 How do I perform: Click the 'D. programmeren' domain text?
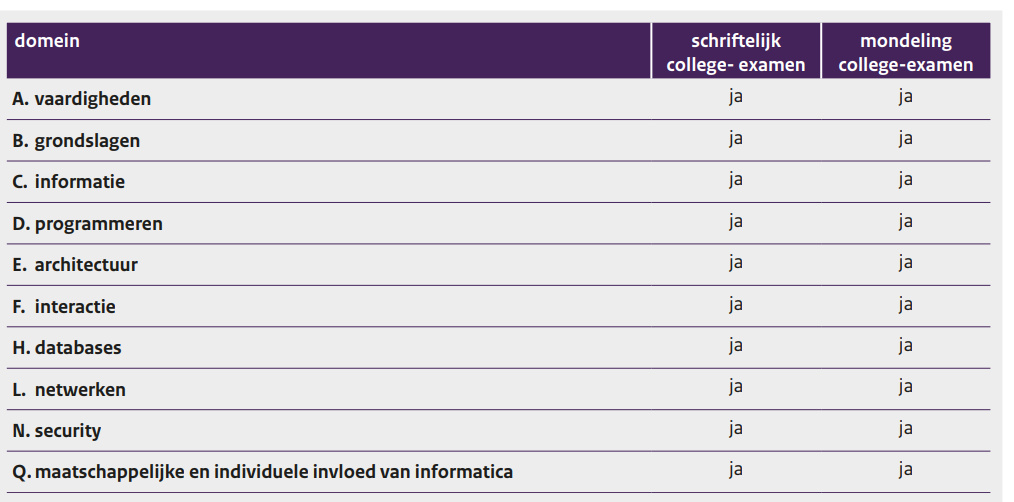(x=87, y=224)
